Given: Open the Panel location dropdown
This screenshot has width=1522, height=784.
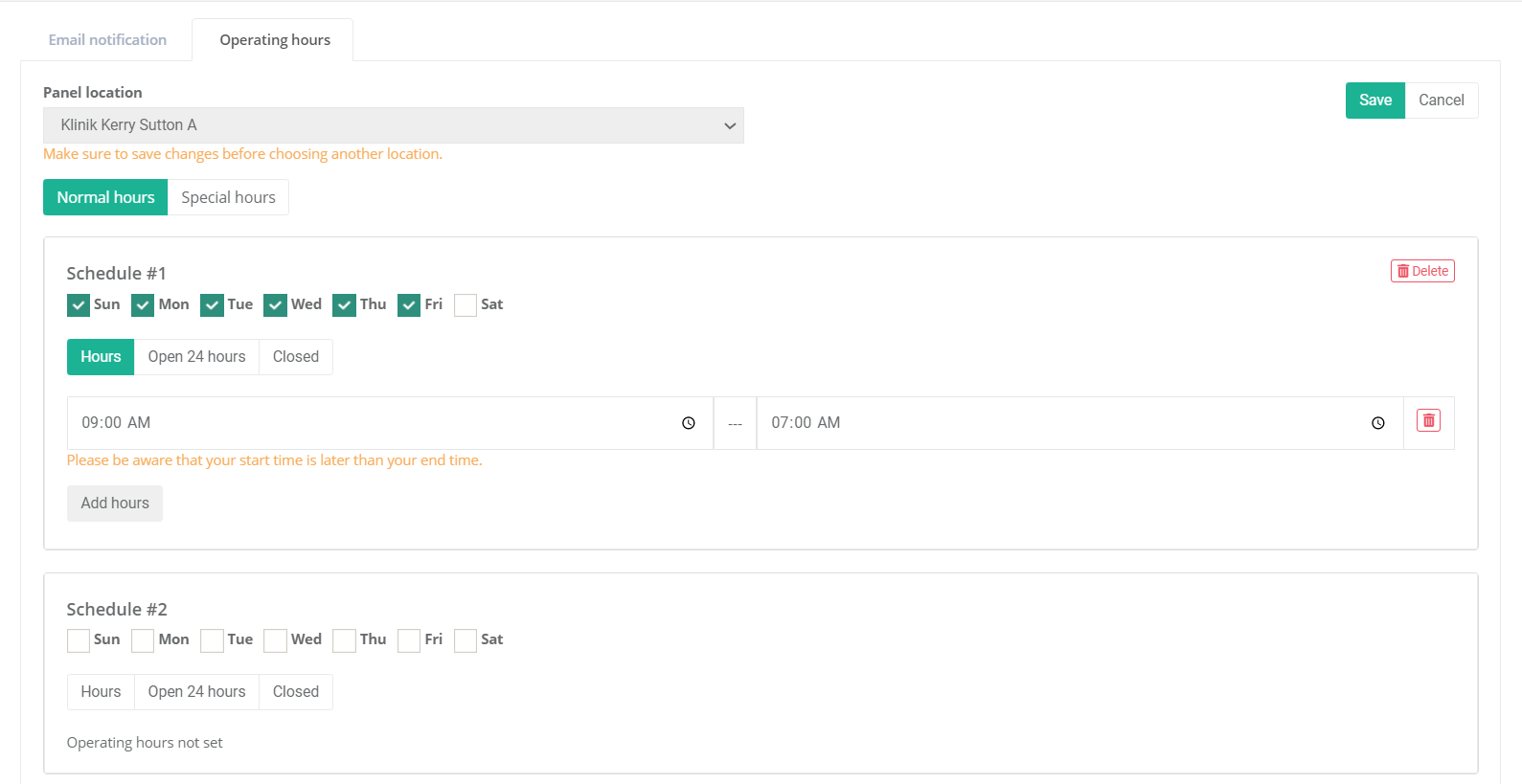Looking at the screenshot, I should [393, 125].
